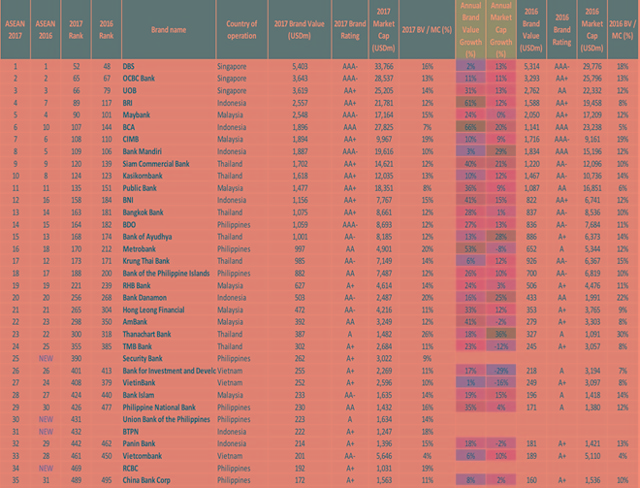Select the 'Security Bank' brand name
Screen dimensions: 640x488
pyautogui.click(x=142, y=358)
